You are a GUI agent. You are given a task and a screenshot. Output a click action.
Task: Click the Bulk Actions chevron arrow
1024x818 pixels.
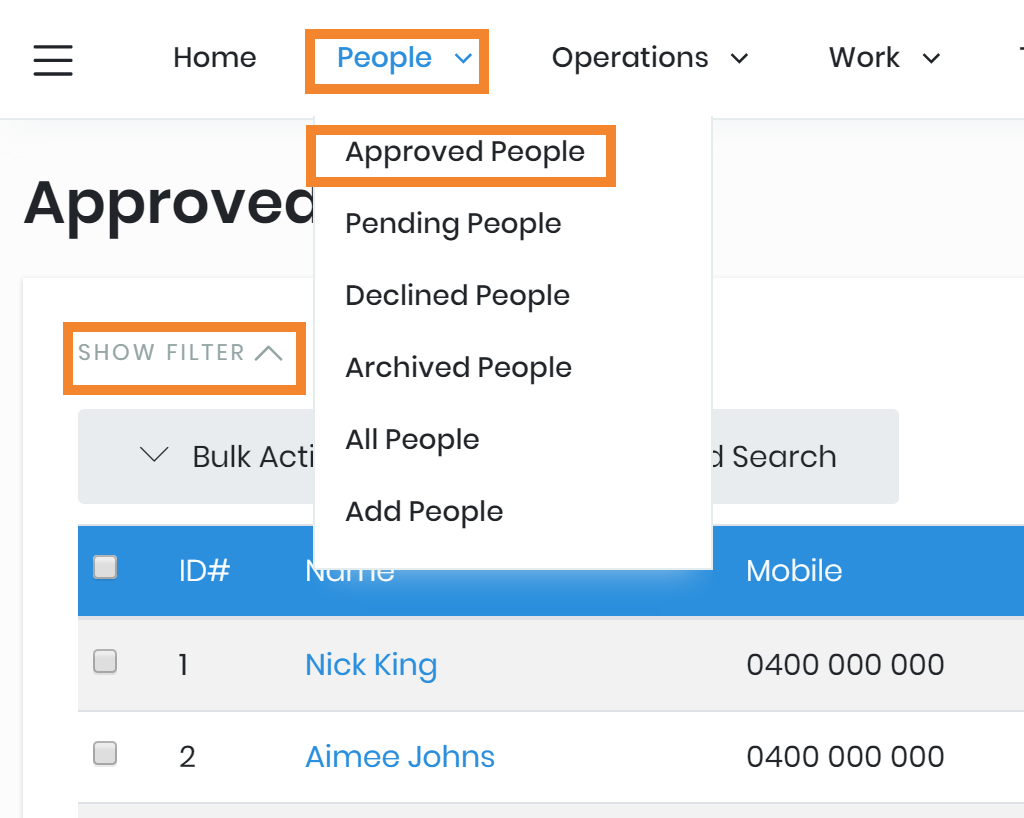pos(154,456)
